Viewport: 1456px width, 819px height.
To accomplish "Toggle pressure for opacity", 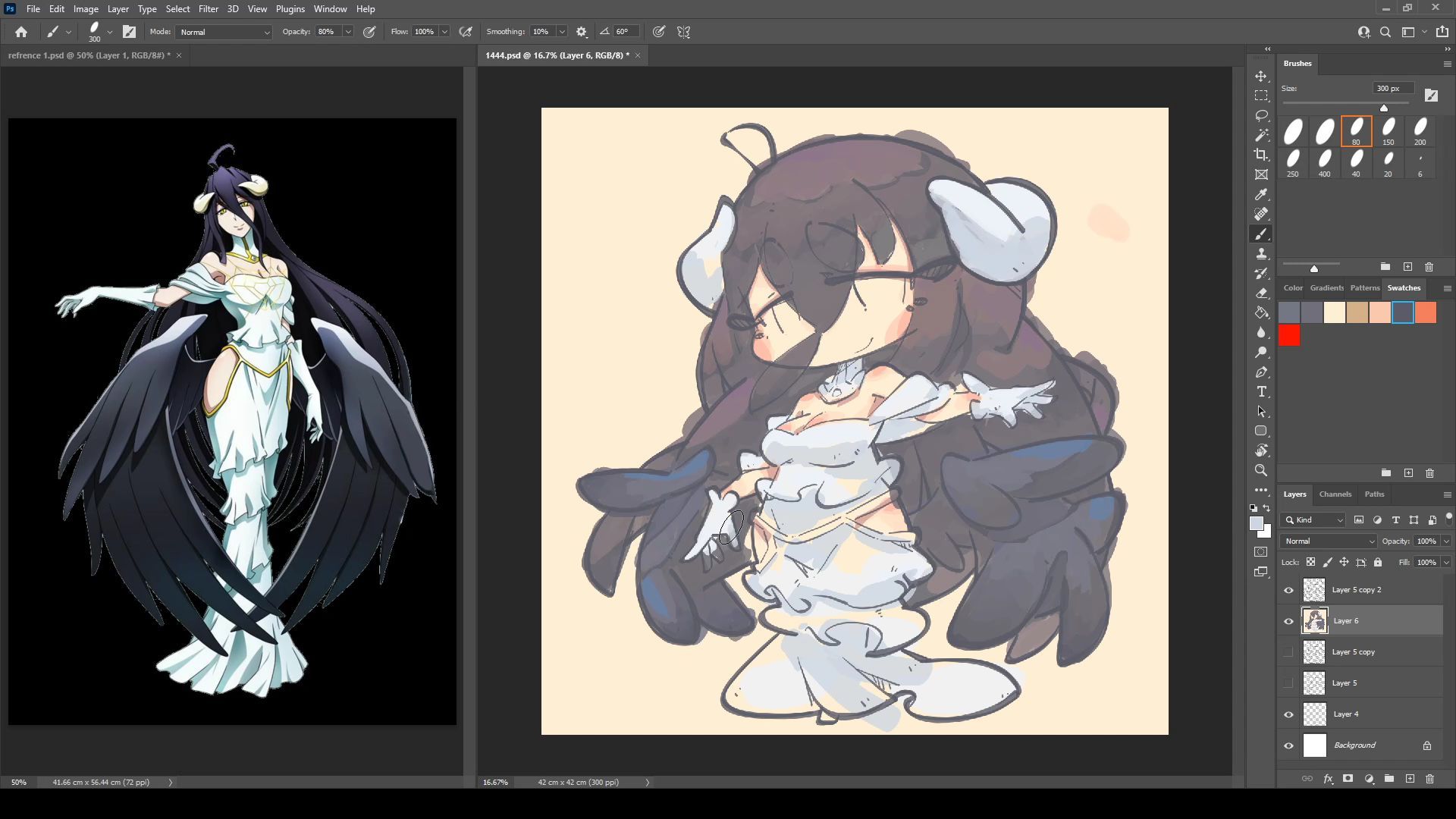I will [369, 32].
